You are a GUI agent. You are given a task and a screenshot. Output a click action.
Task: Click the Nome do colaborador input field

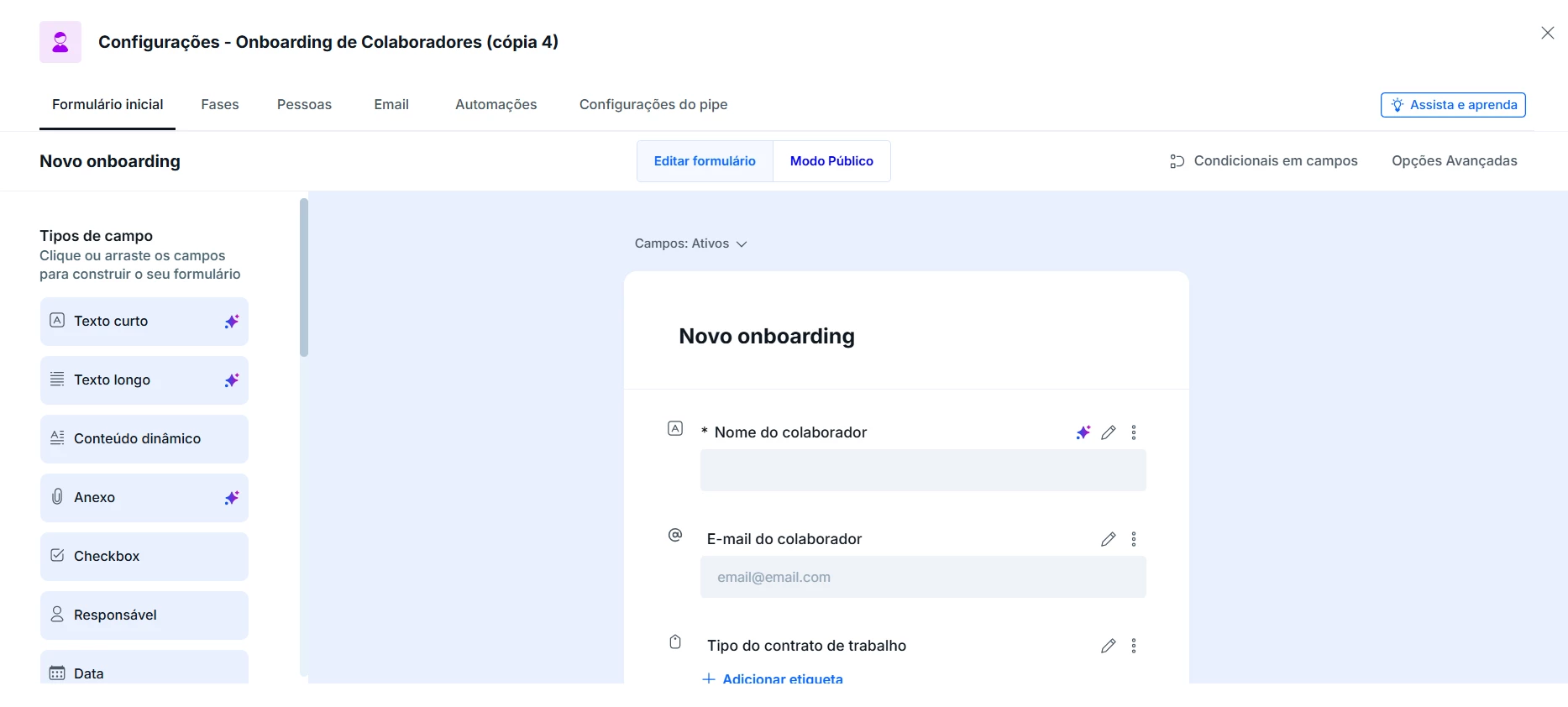click(923, 470)
